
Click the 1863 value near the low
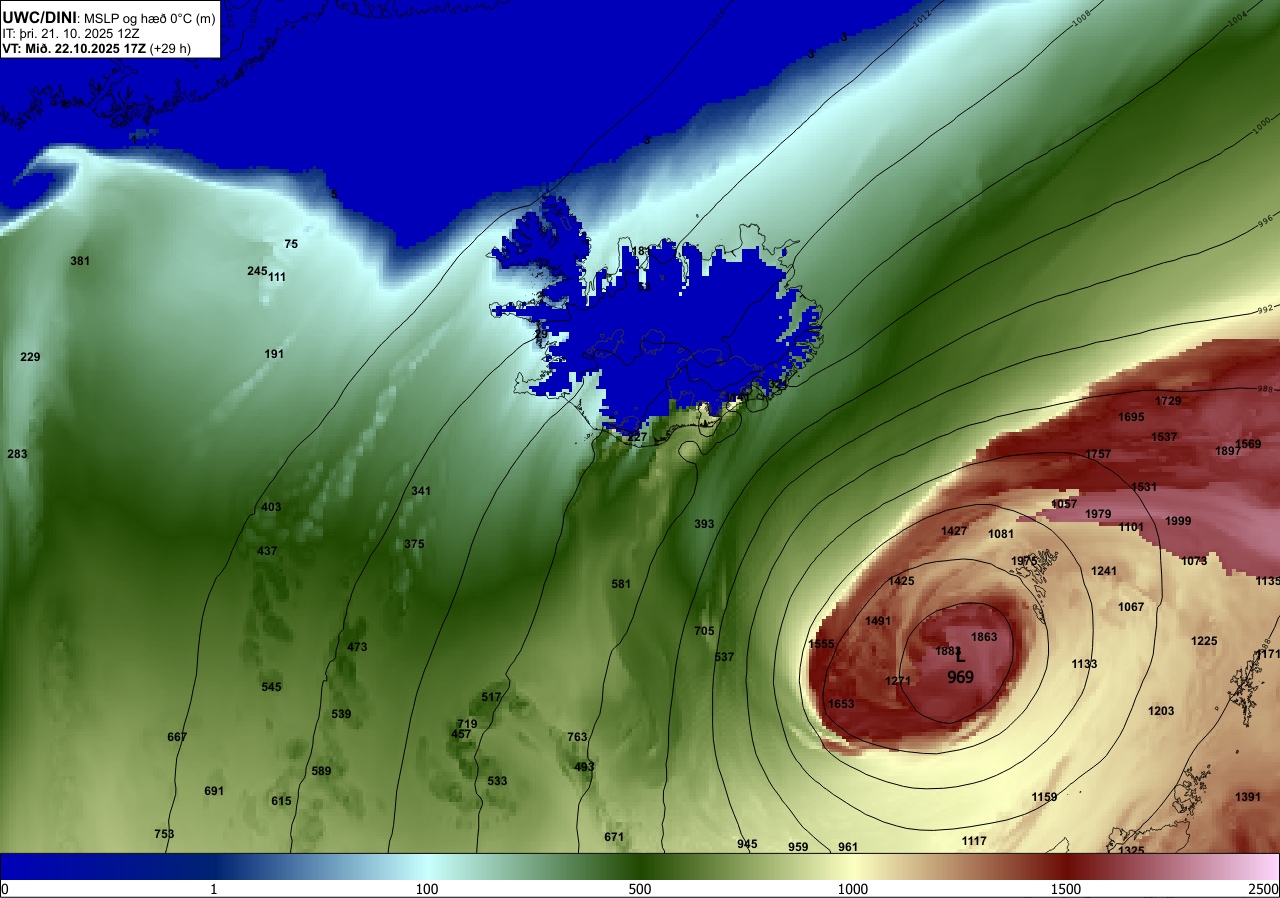click(984, 637)
